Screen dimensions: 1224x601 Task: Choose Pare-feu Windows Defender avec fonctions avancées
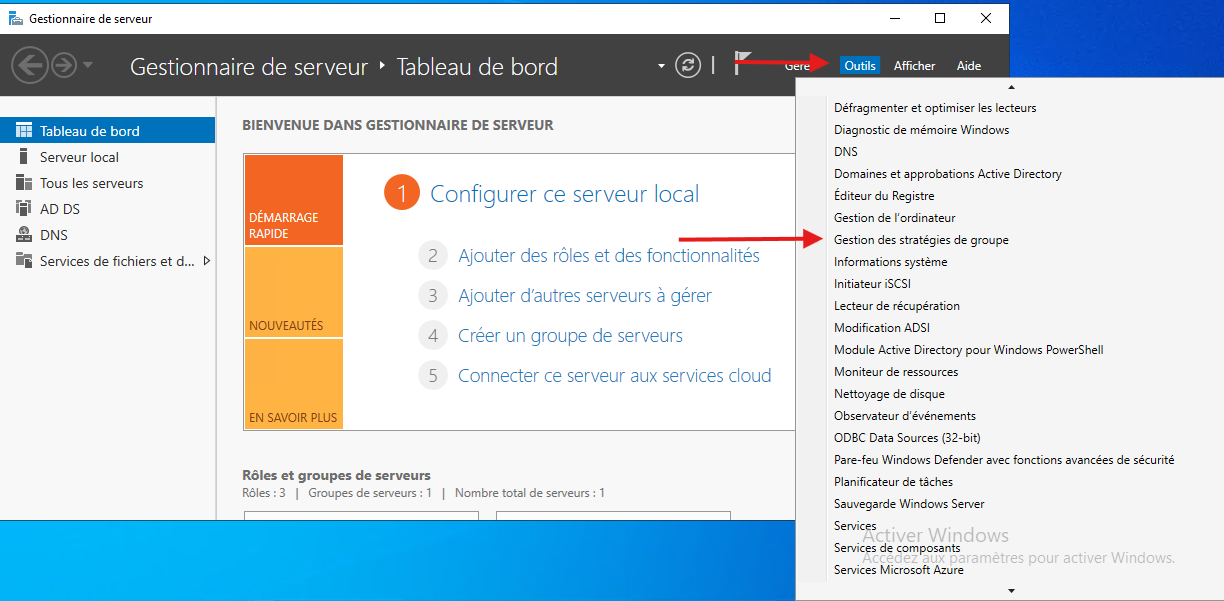(x=1004, y=460)
